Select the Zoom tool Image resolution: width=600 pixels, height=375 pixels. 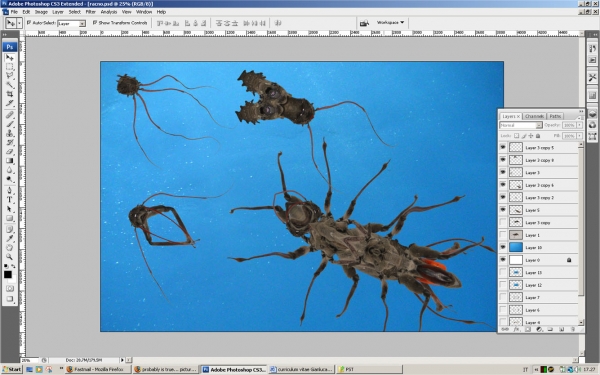(x=10, y=257)
